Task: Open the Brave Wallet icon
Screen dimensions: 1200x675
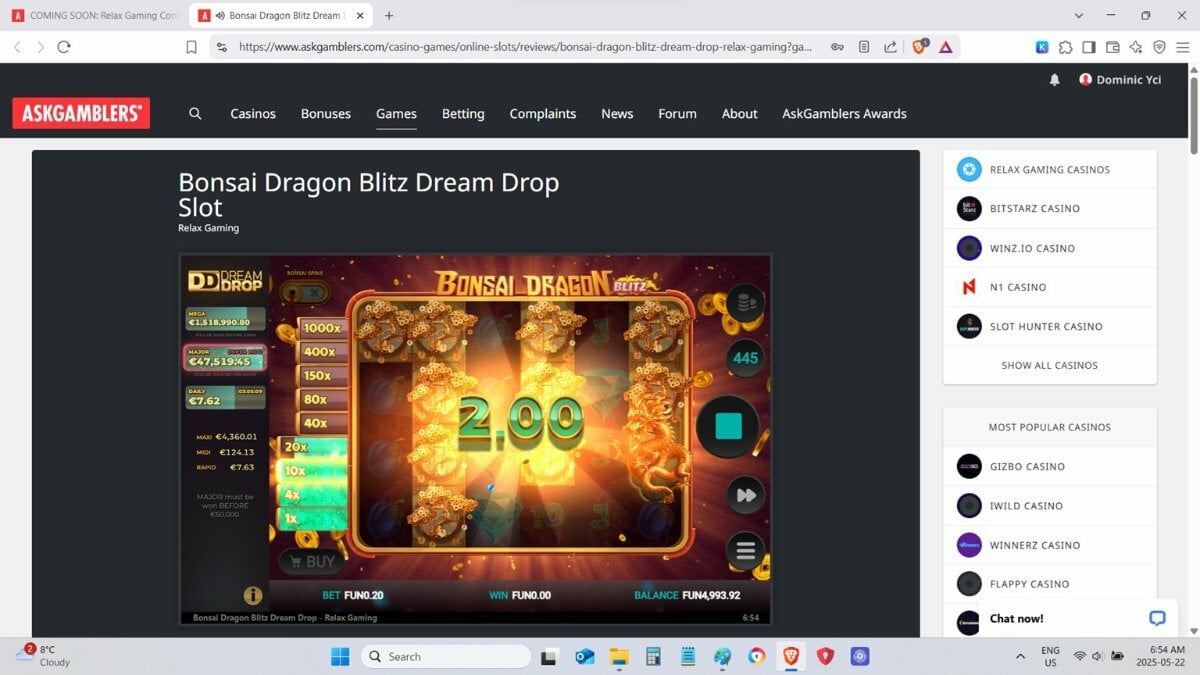Action: tap(1112, 47)
